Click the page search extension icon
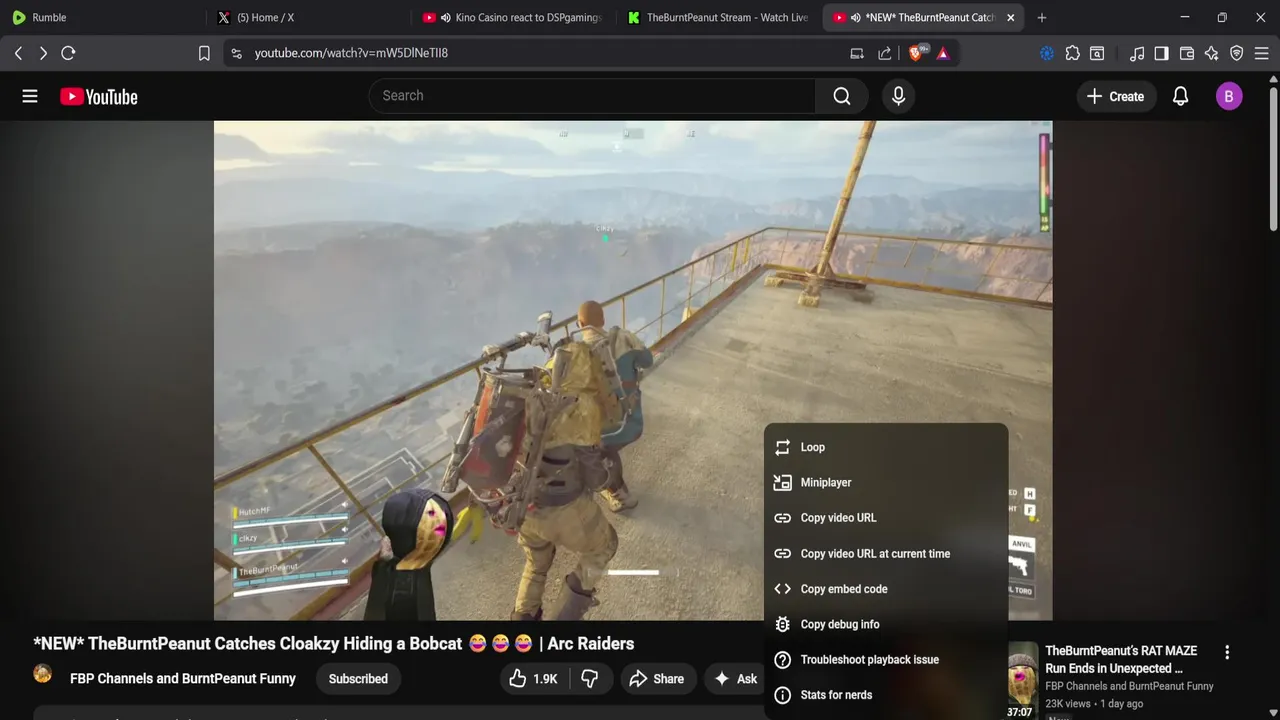This screenshot has height=720, width=1280. pyautogui.click(x=1097, y=53)
